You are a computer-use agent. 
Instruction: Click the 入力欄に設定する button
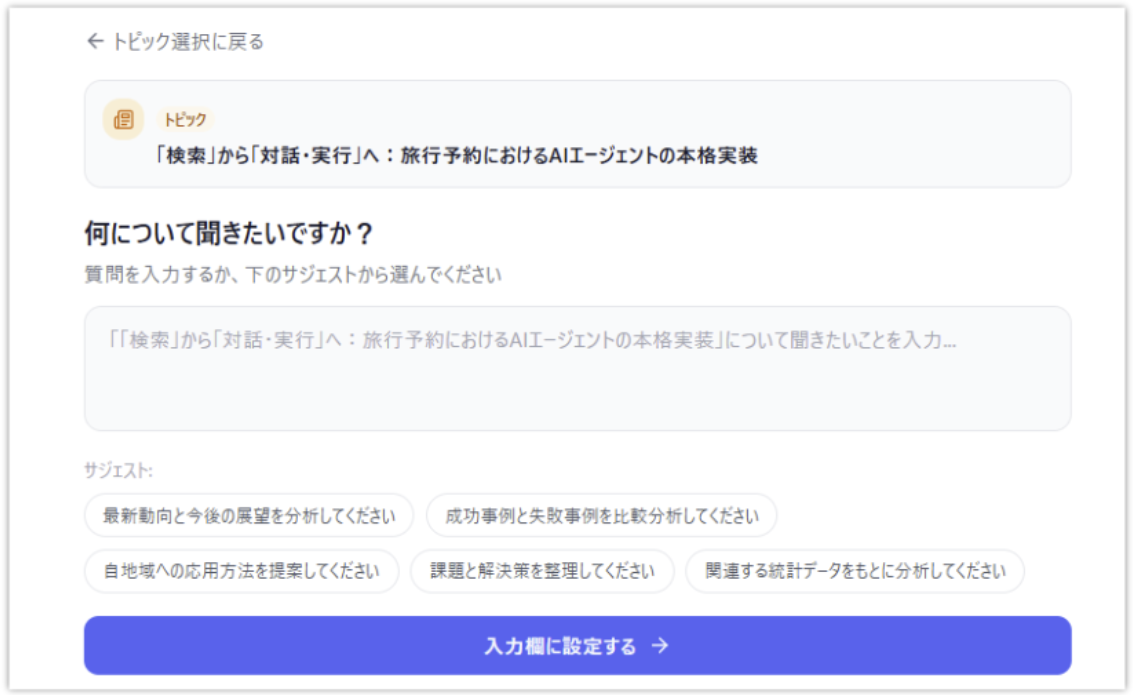pos(577,645)
